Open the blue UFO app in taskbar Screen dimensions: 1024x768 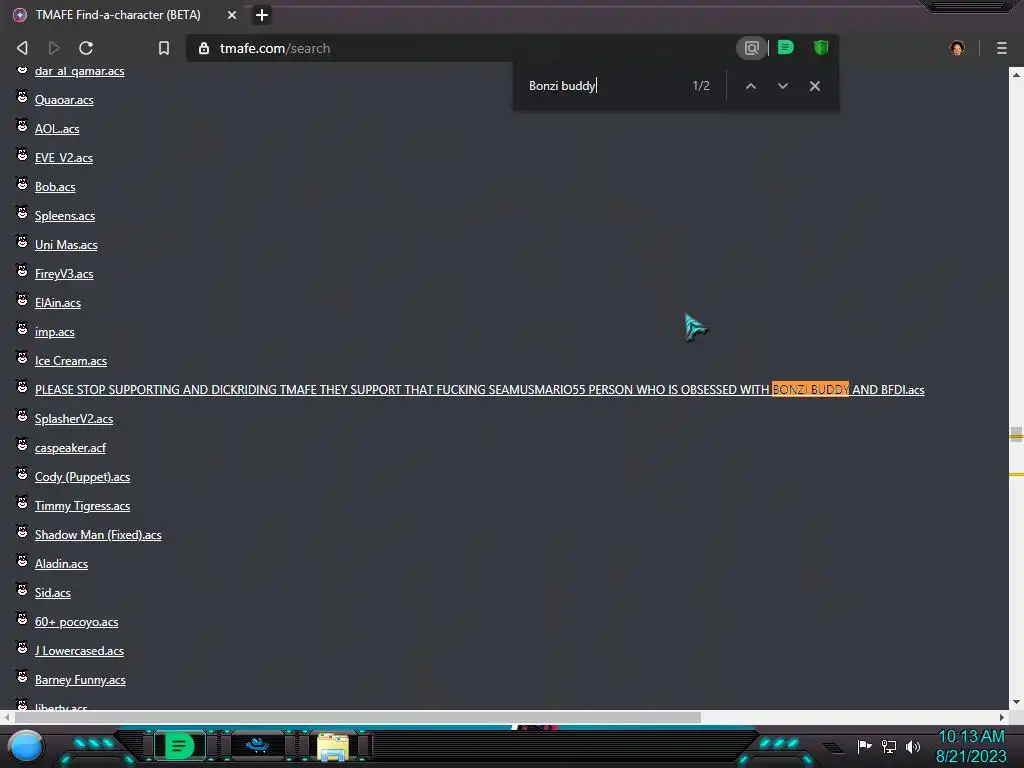(257, 746)
